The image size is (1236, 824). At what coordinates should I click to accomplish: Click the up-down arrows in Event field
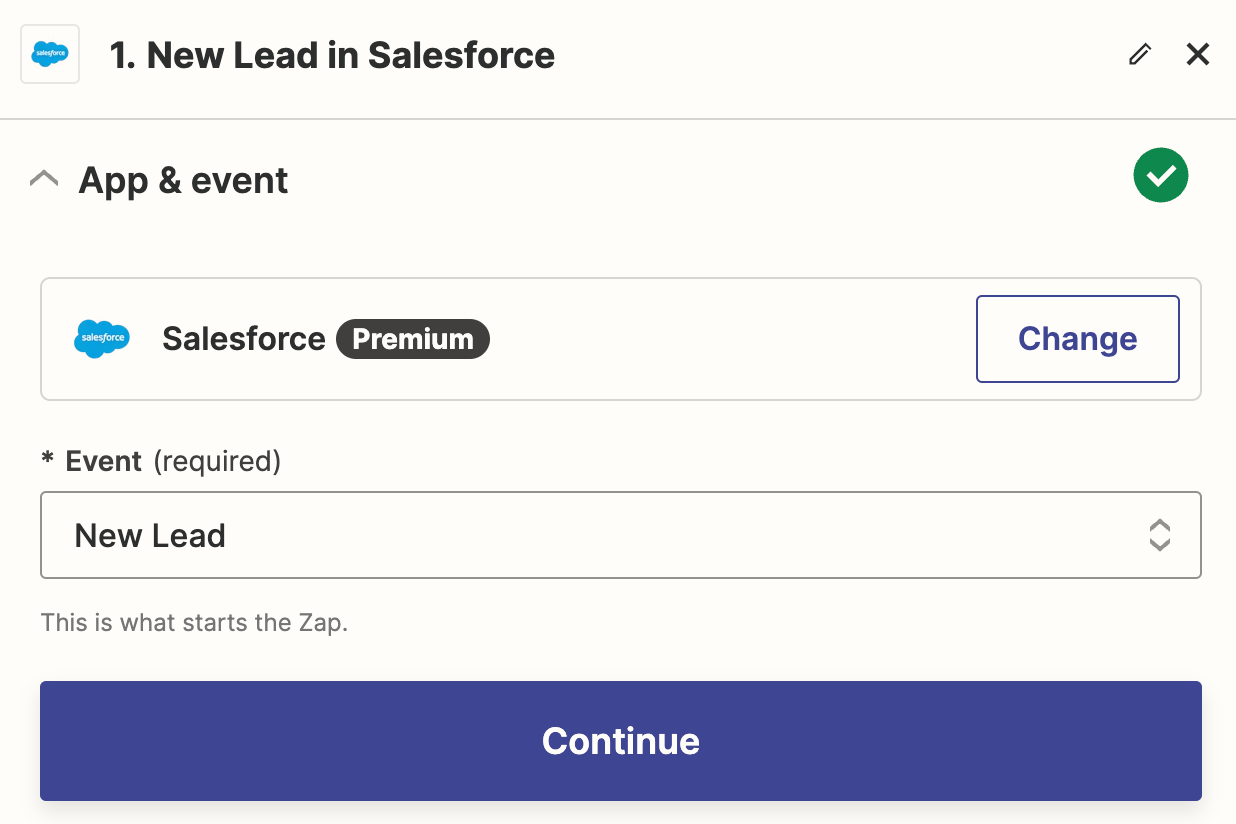1159,535
